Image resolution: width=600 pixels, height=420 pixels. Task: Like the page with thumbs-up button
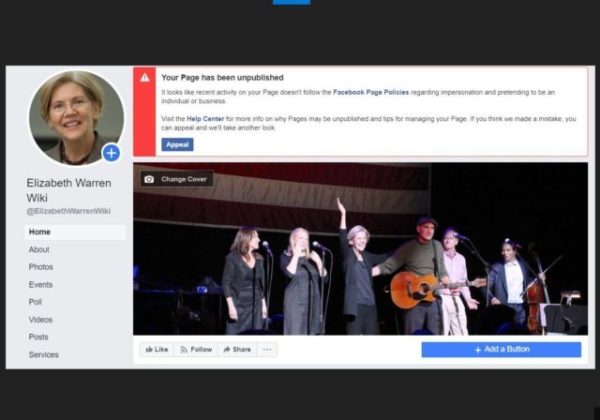point(156,349)
